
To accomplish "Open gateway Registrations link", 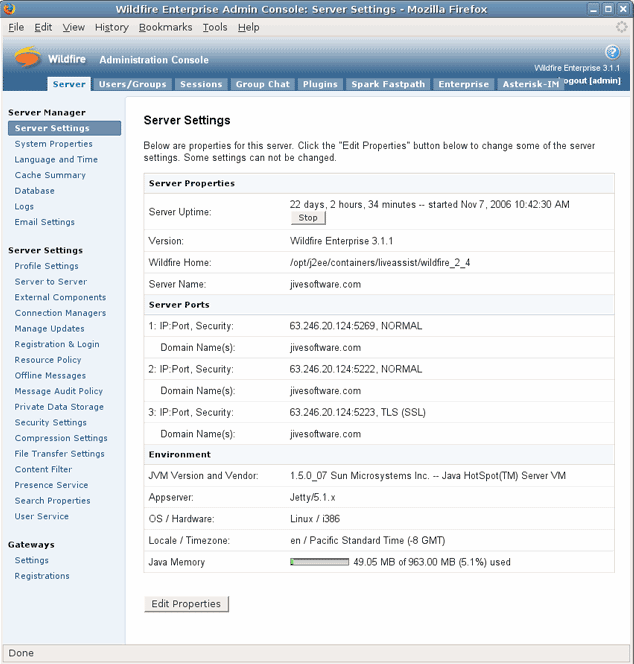I will [42, 576].
